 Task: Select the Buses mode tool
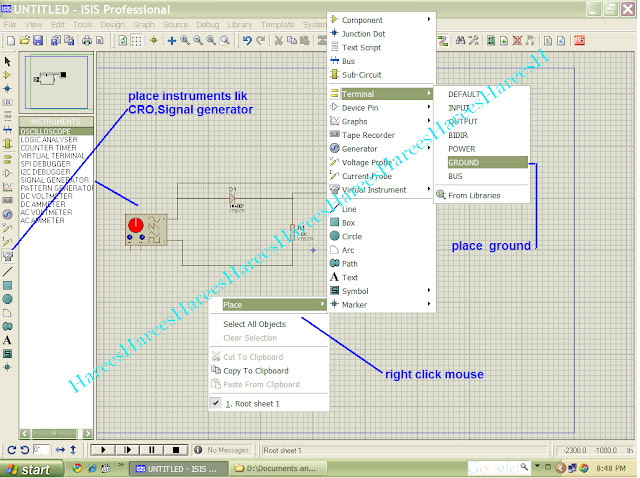click(7, 130)
